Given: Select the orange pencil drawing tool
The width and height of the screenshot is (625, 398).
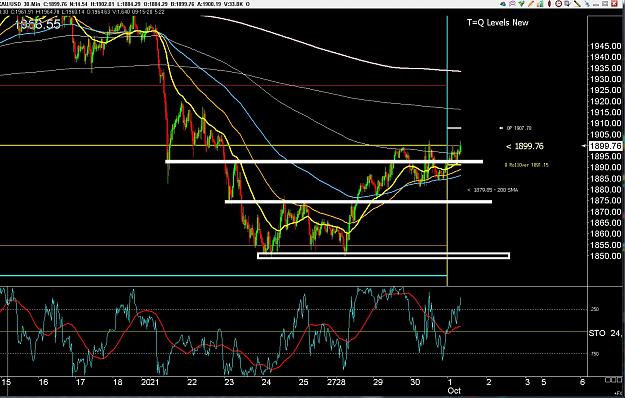Looking at the screenshot, I should pyautogui.click(x=531, y=4).
